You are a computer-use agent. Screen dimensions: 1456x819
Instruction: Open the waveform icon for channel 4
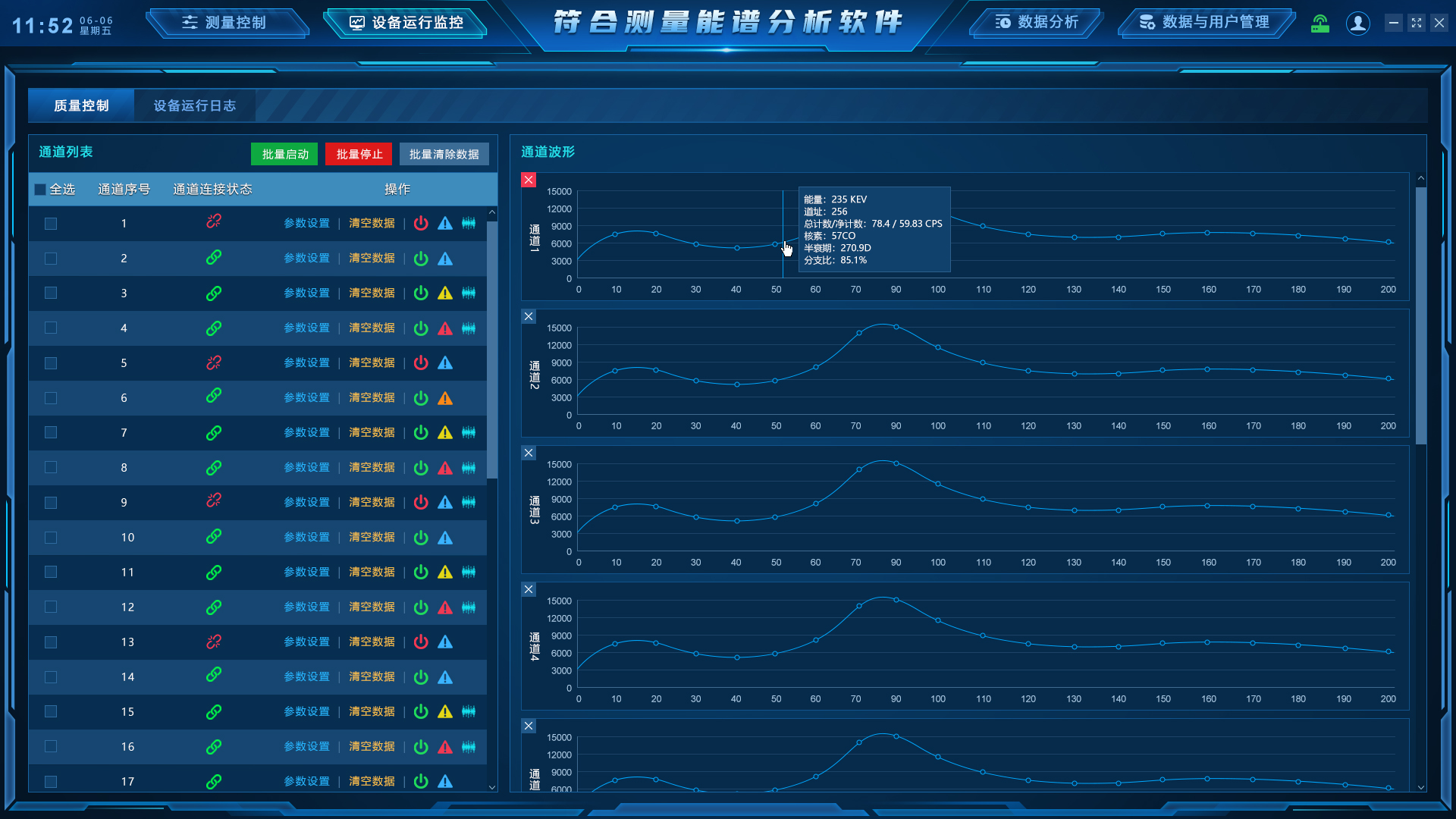pyautogui.click(x=469, y=328)
